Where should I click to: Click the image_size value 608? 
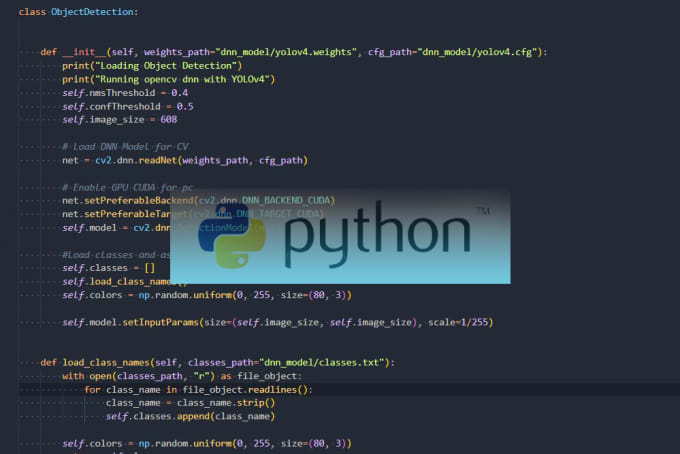point(169,120)
